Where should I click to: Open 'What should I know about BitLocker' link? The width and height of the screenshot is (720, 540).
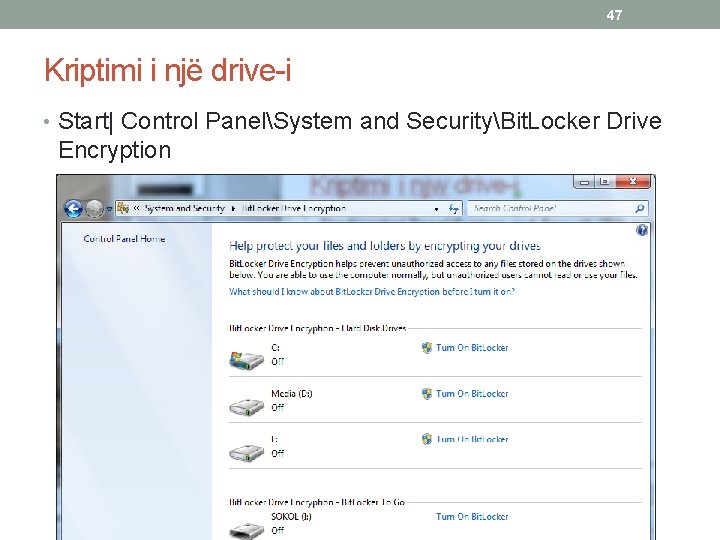[372, 292]
